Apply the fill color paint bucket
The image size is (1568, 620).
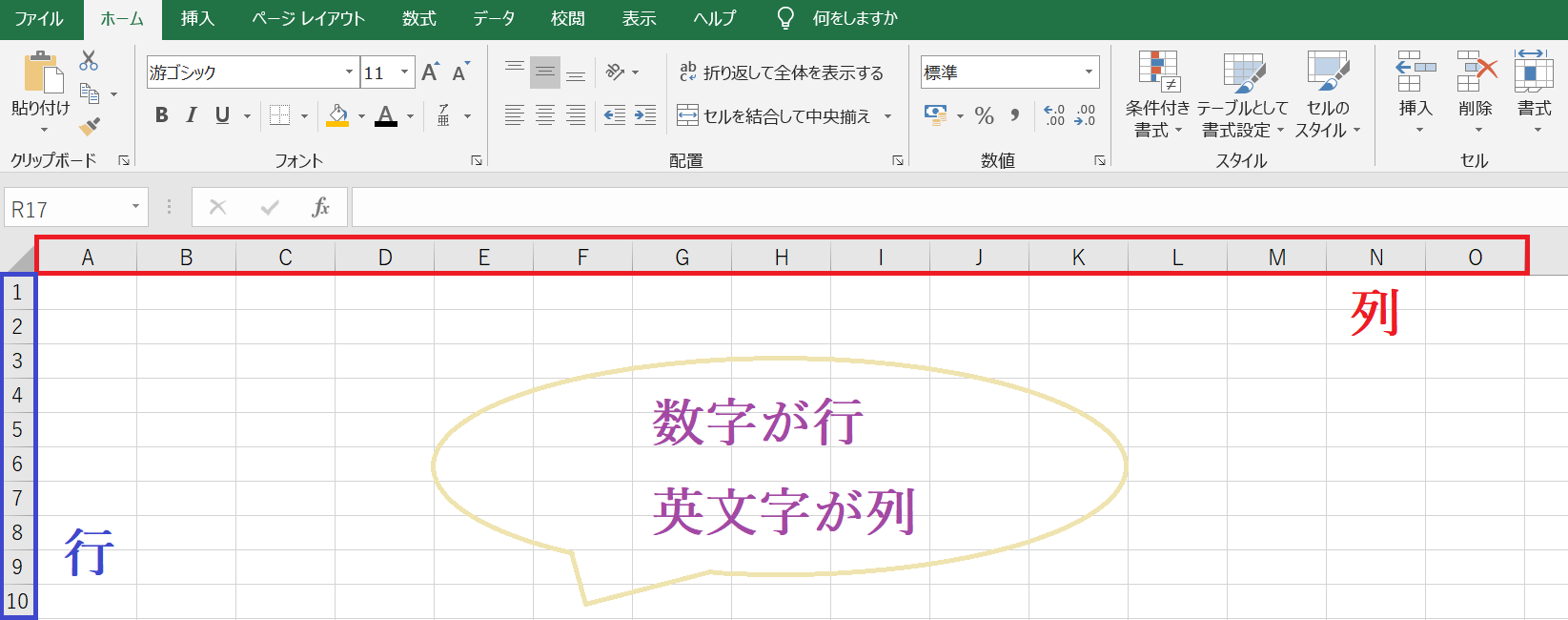[x=337, y=115]
